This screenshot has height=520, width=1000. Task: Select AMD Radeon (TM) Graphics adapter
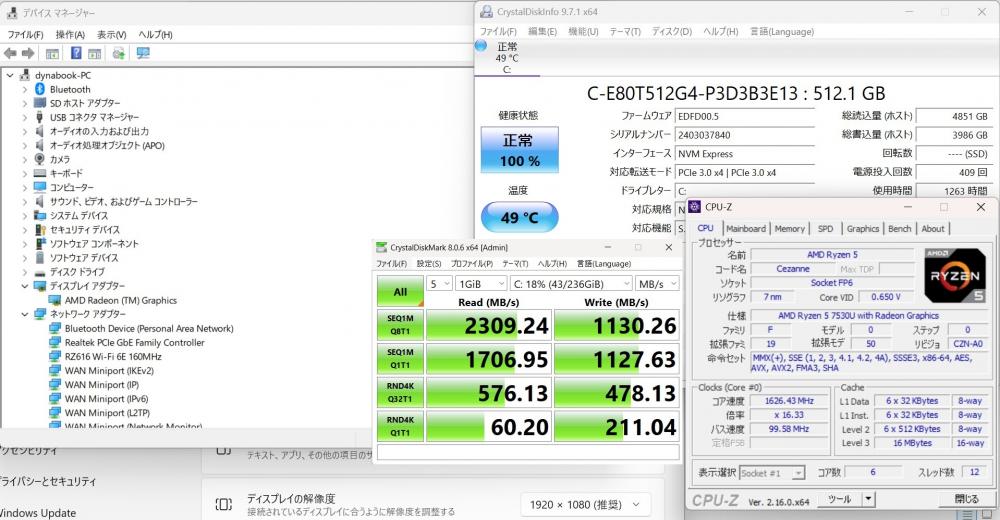(x=121, y=301)
